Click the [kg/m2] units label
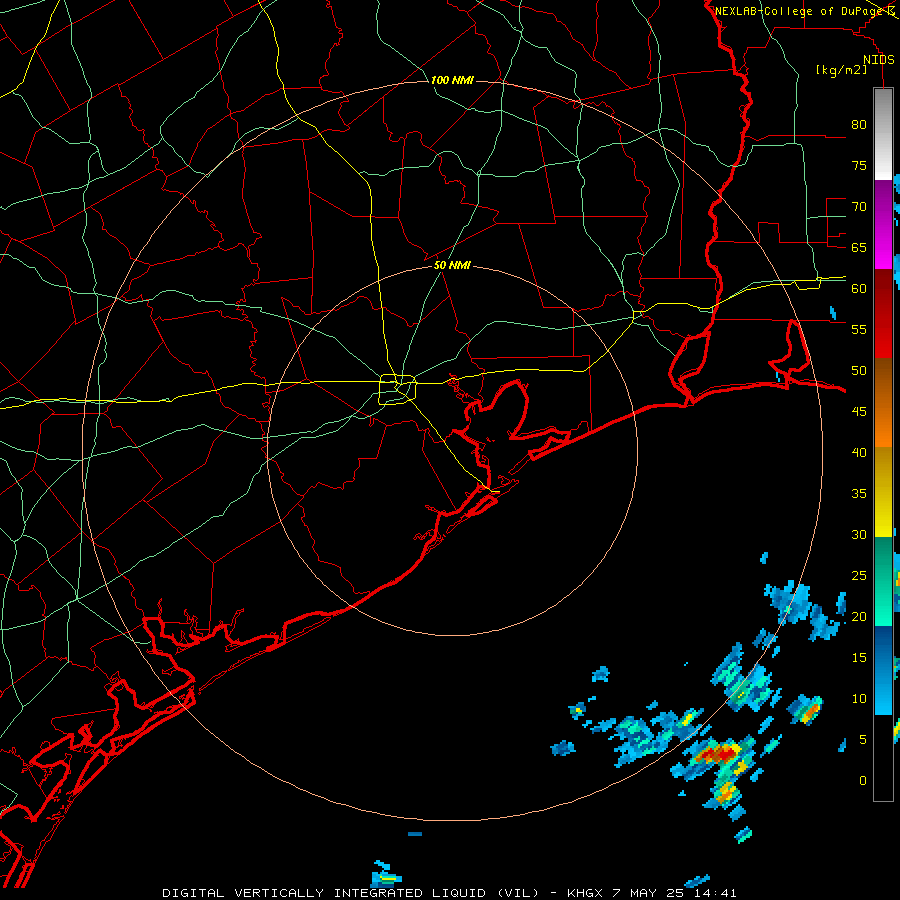 coord(841,70)
